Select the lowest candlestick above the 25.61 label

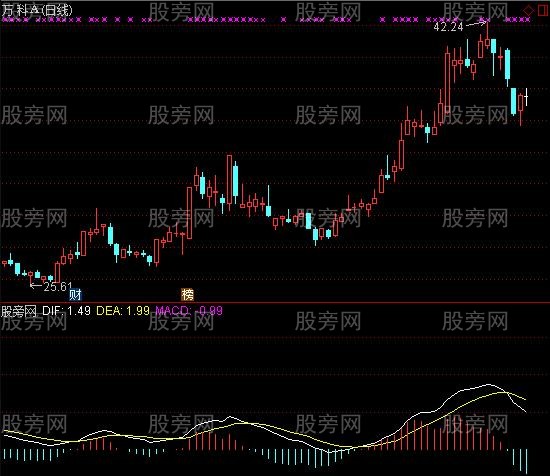(x=31, y=279)
